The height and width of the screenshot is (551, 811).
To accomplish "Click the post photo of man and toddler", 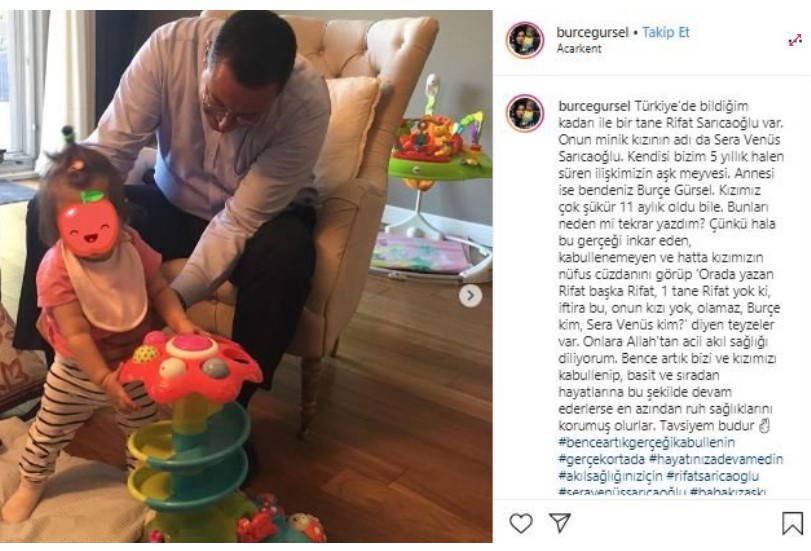I will (246, 276).
